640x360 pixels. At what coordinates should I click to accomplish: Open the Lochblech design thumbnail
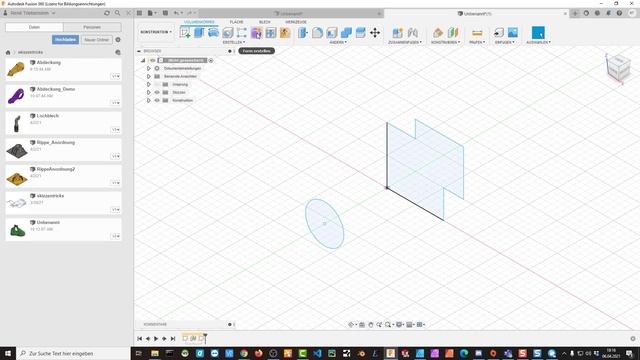pos(17,123)
